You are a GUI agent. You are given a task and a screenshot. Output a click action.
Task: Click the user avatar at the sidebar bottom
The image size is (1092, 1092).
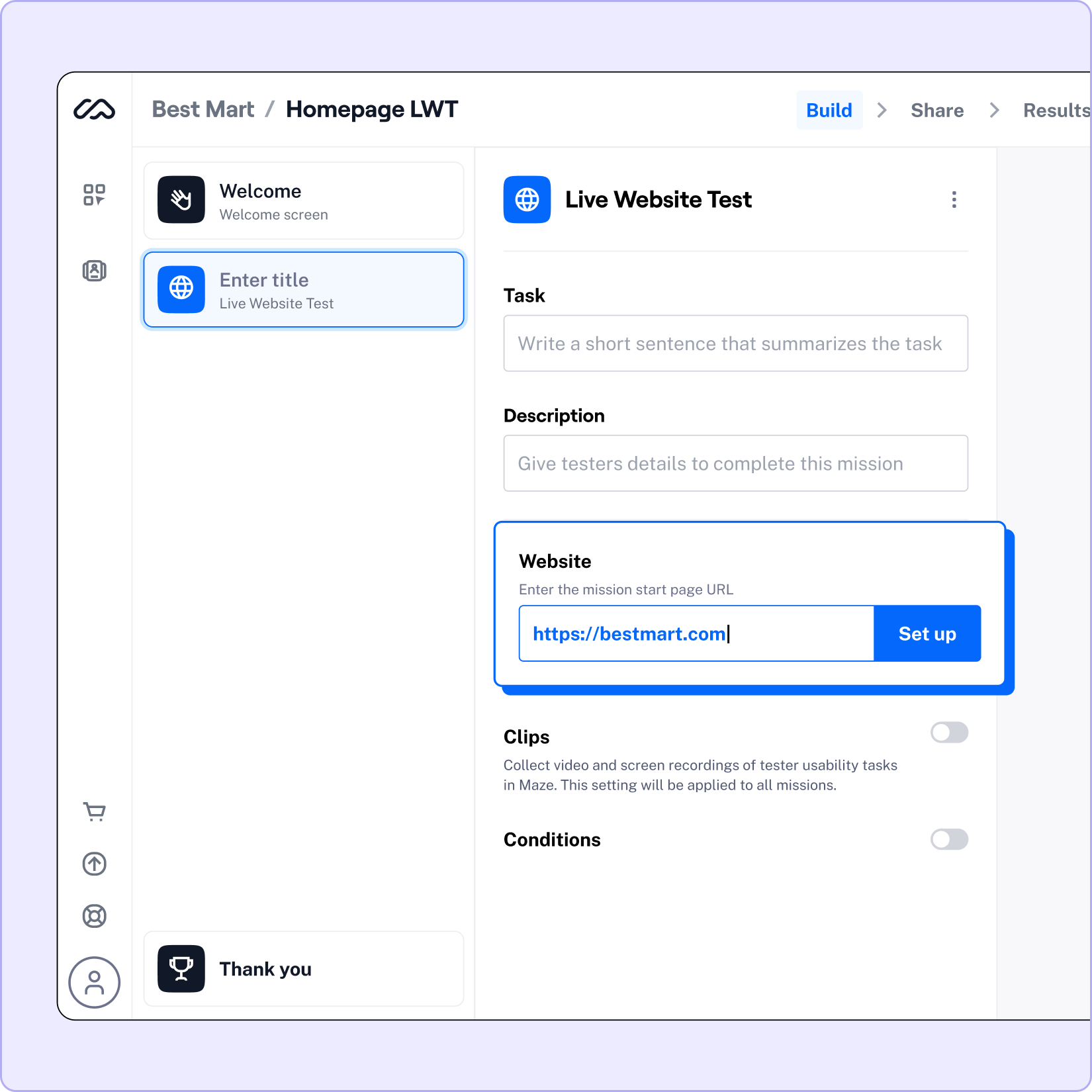94,983
